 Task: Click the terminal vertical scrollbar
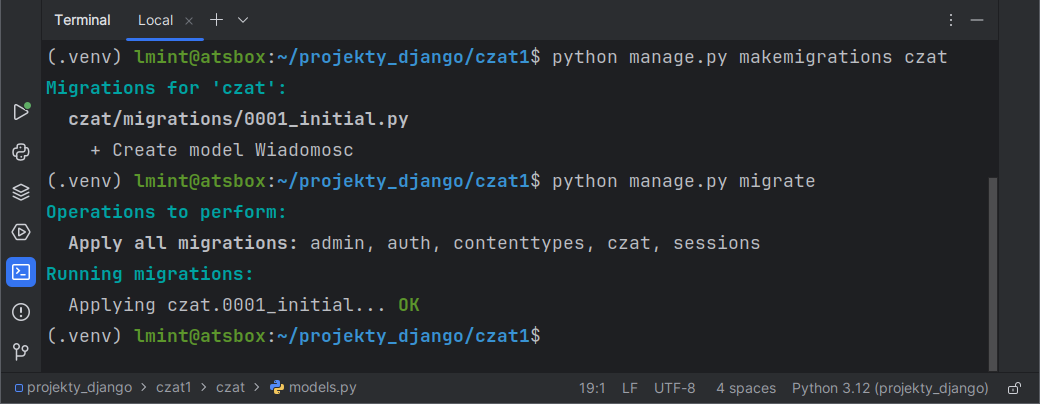[x=992, y=274]
